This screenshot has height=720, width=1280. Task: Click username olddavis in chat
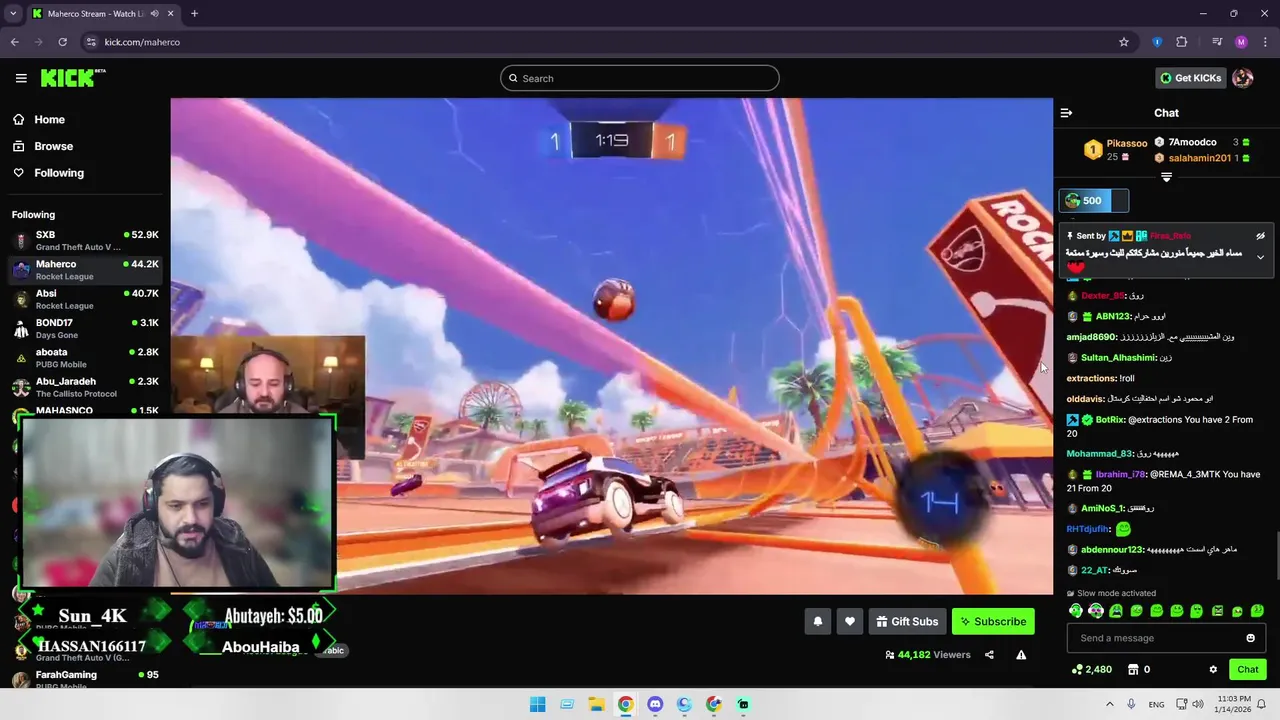[x=1085, y=399]
